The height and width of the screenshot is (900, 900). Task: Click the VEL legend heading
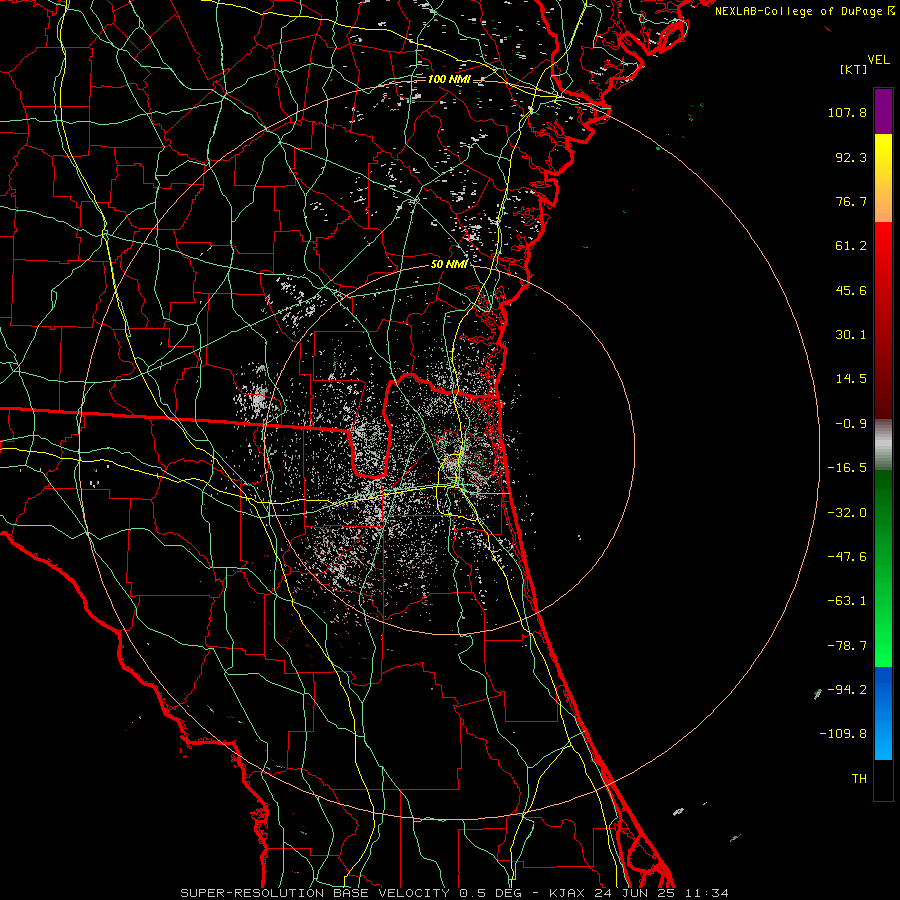[878, 60]
